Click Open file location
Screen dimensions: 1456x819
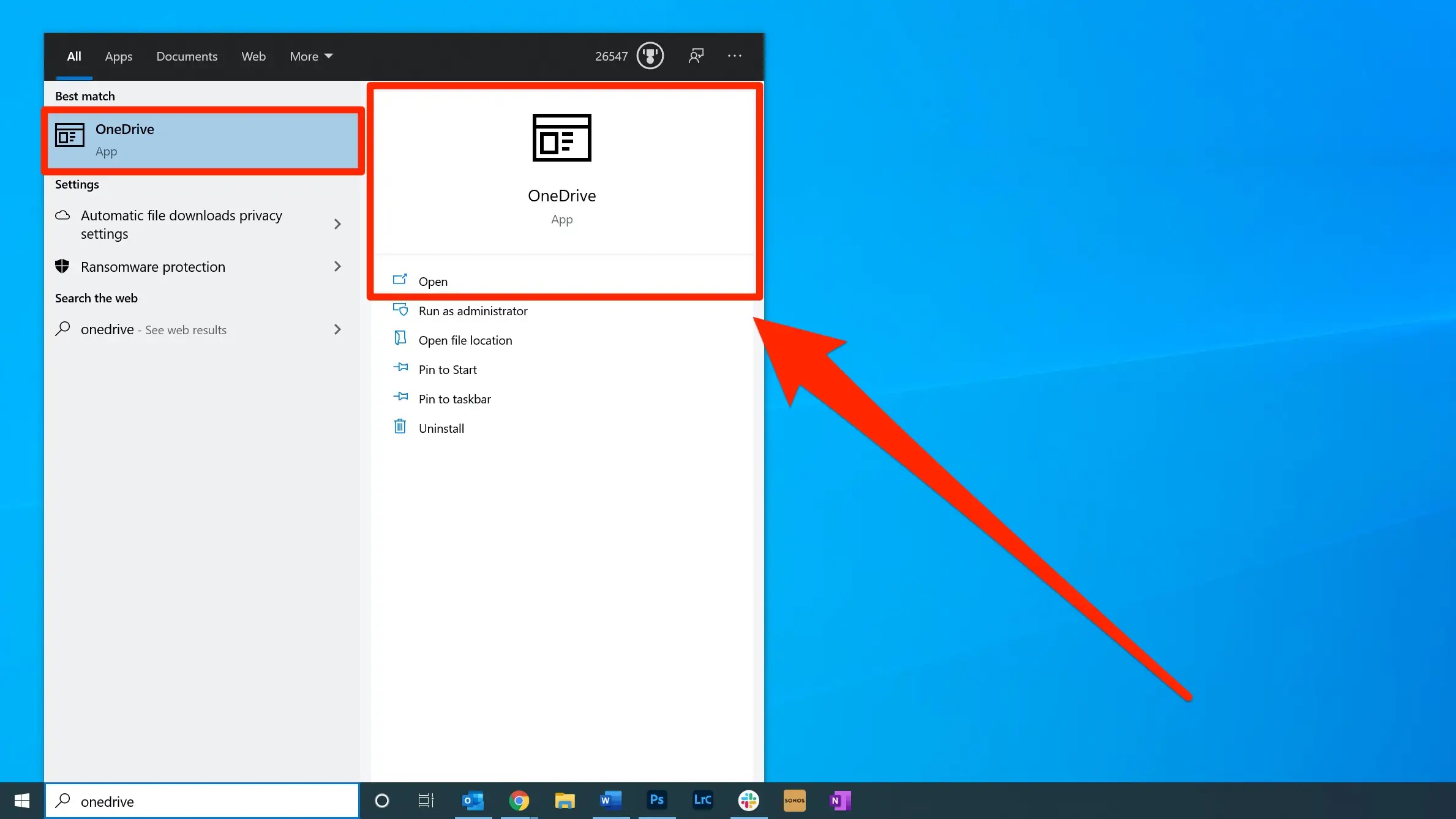465,340
